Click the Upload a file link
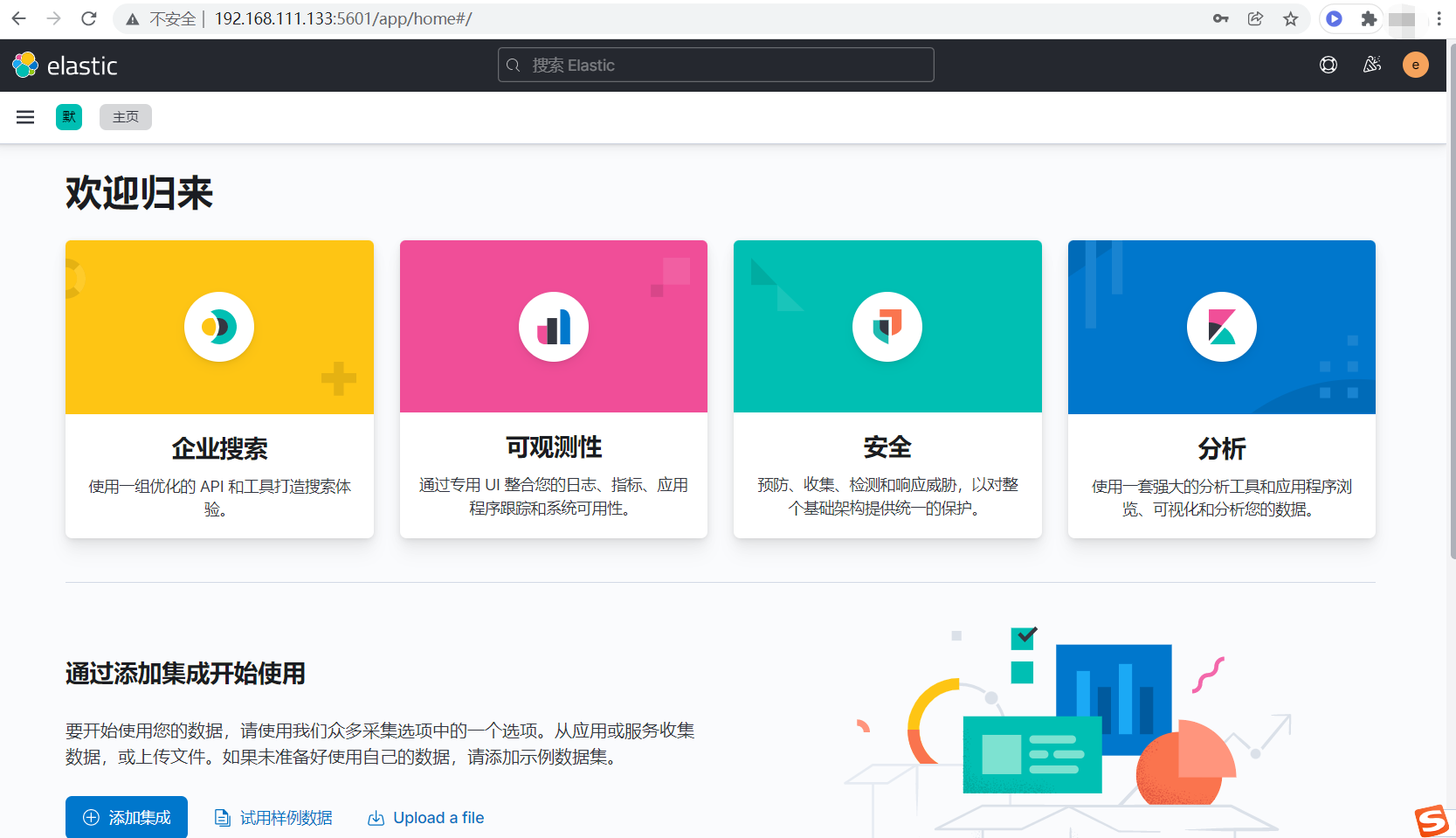1456x838 pixels. coord(426,818)
